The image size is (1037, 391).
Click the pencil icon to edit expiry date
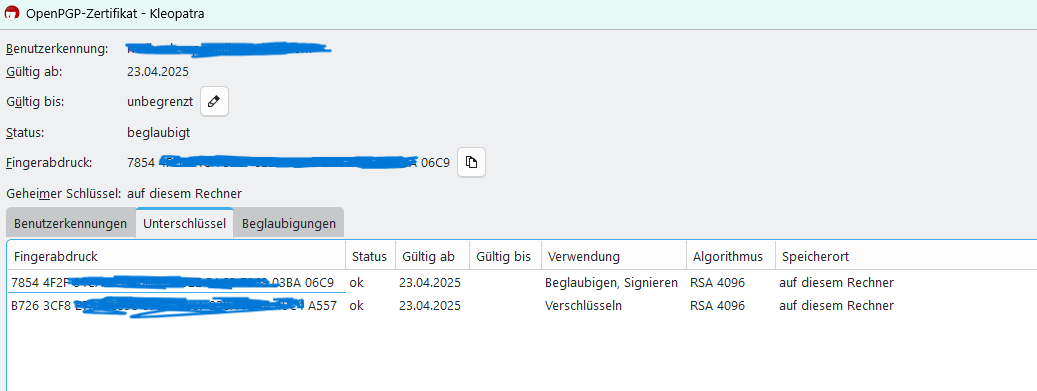214,102
